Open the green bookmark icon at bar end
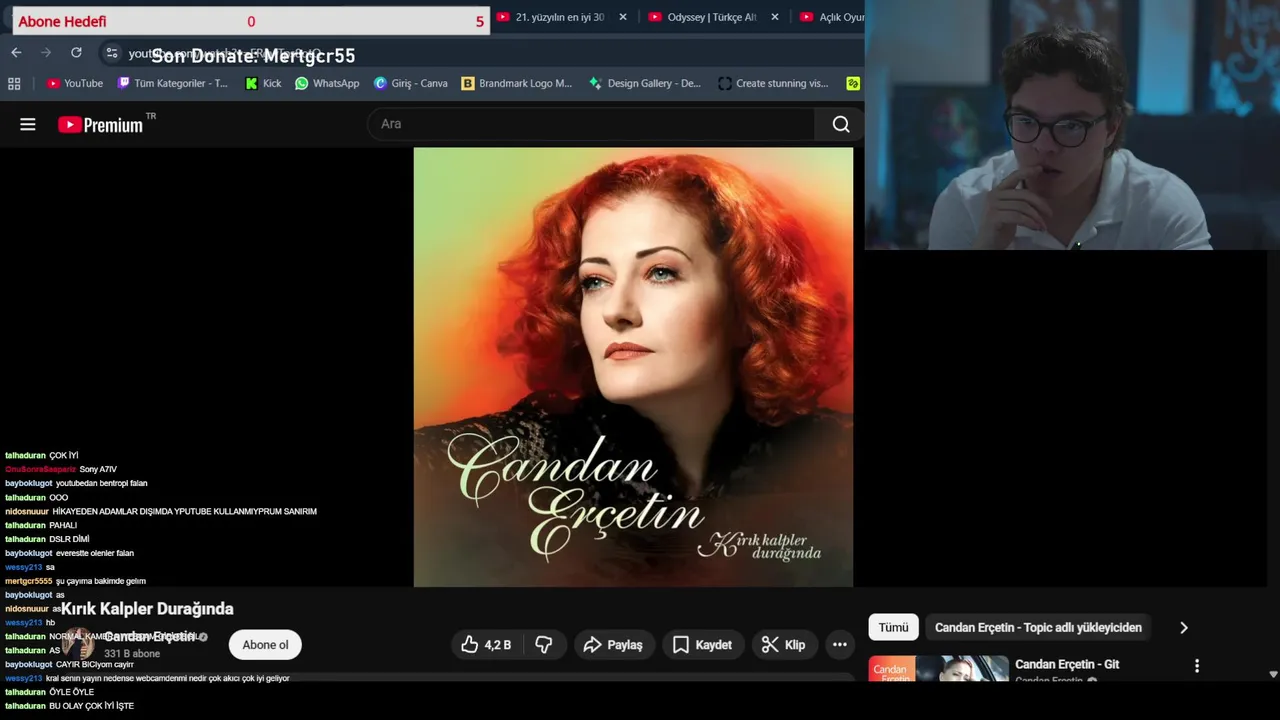 (853, 83)
